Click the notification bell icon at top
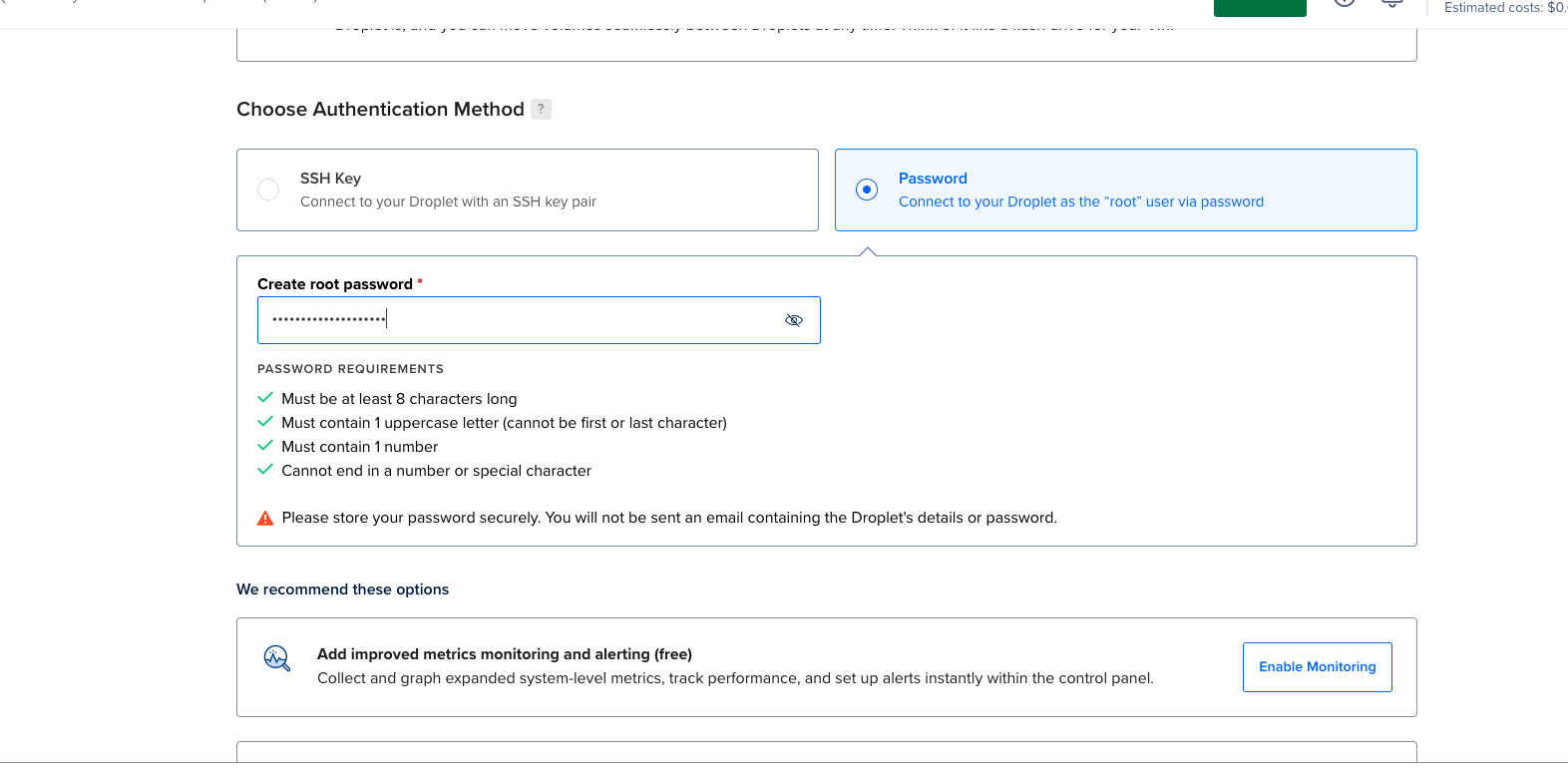Viewport: 1568px width, 772px height. coord(1391,3)
